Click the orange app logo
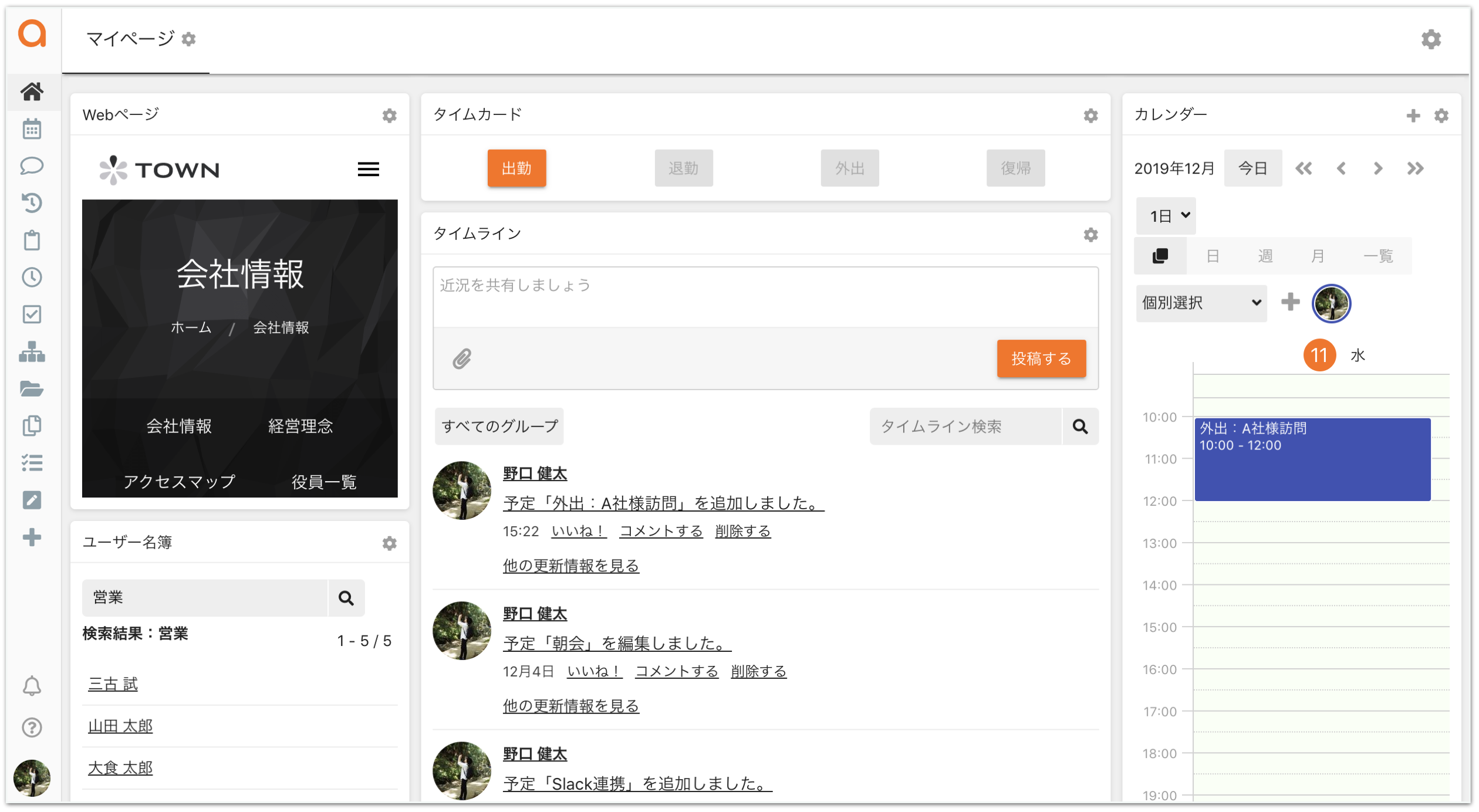This screenshot has height=812, width=1479. [x=32, y=33]
